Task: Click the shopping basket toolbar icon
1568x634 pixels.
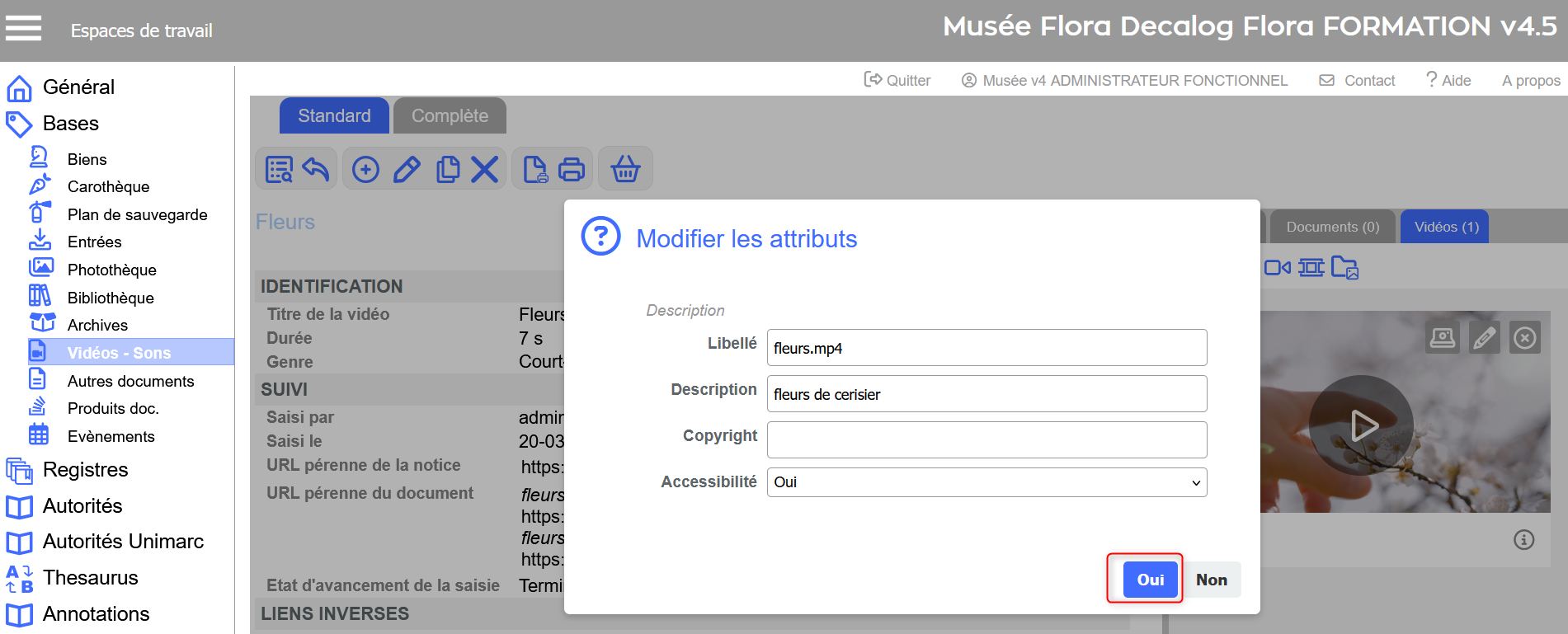Action: click(625, 169)
